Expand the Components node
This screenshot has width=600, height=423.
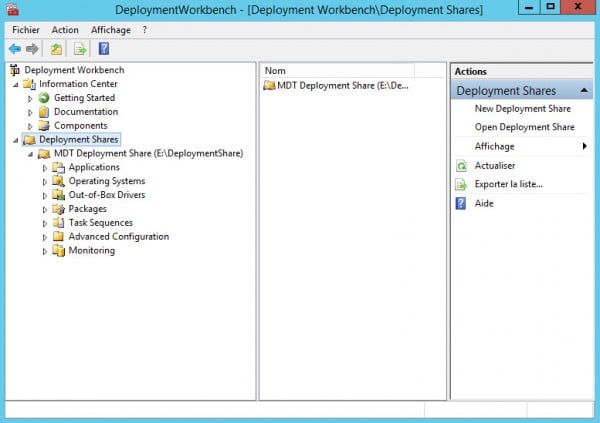(x=30, y=126)
